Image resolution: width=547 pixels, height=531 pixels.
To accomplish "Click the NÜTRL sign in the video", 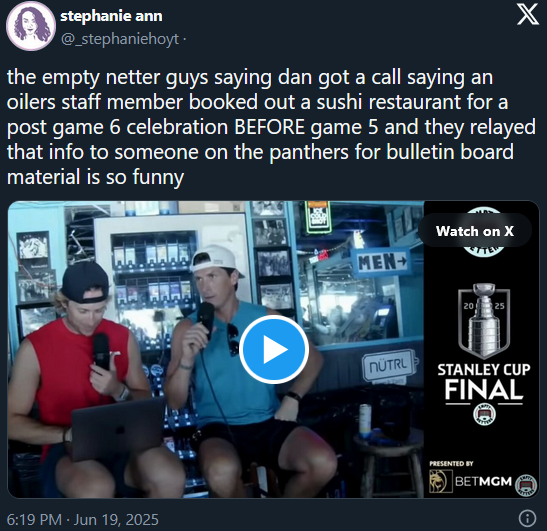I will [389, 365].
